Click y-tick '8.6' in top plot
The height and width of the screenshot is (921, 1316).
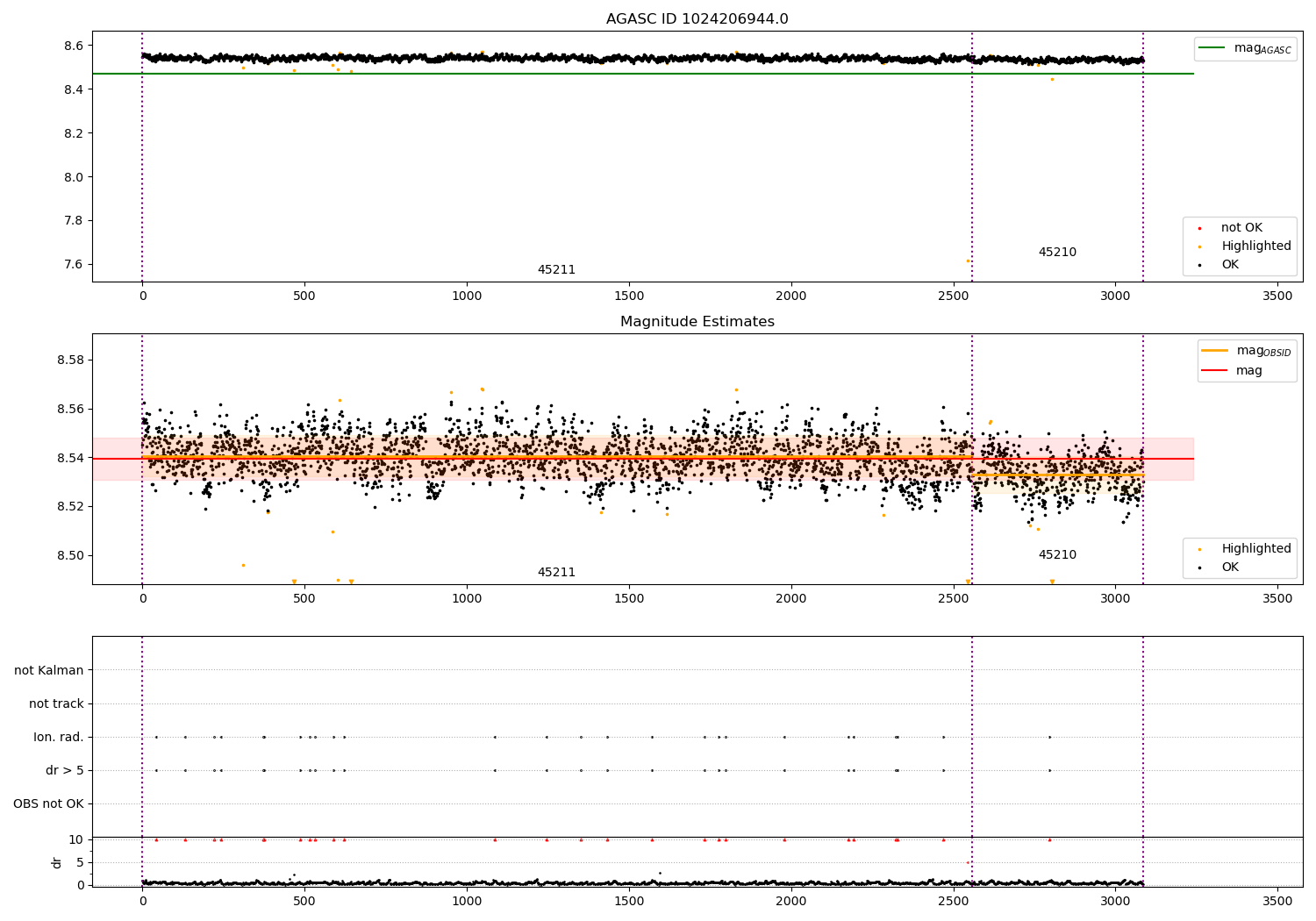pos(74,46)
